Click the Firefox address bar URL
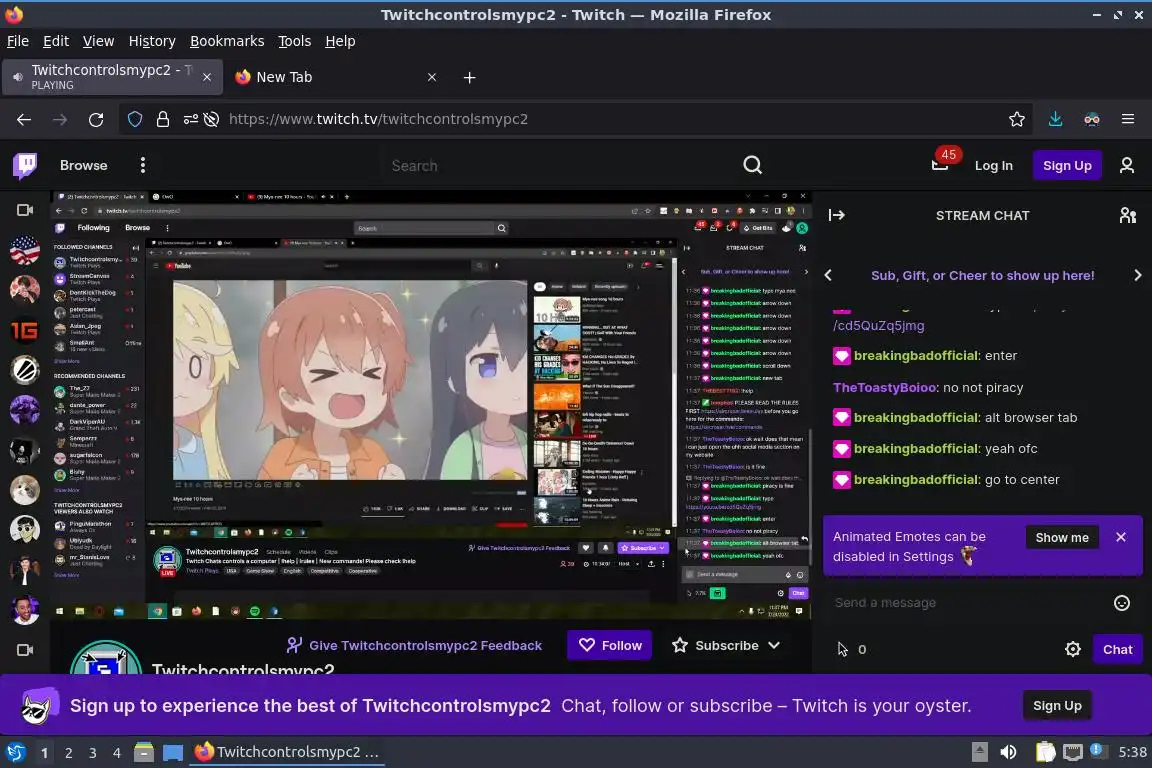The height and width of the screenshot is (768, 1152). pos(378,119)
